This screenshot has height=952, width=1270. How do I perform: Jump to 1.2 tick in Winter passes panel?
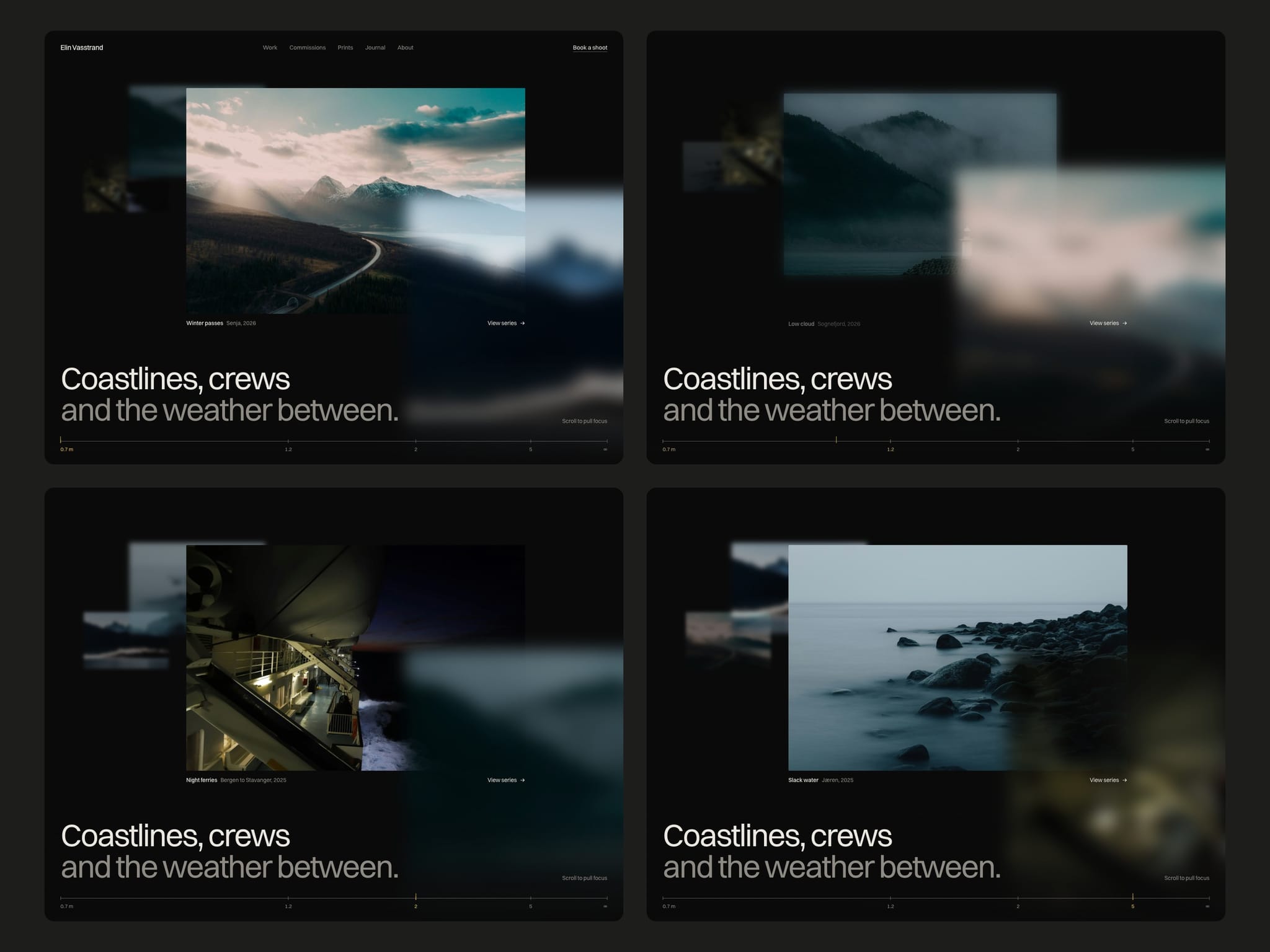pos(288,449)
